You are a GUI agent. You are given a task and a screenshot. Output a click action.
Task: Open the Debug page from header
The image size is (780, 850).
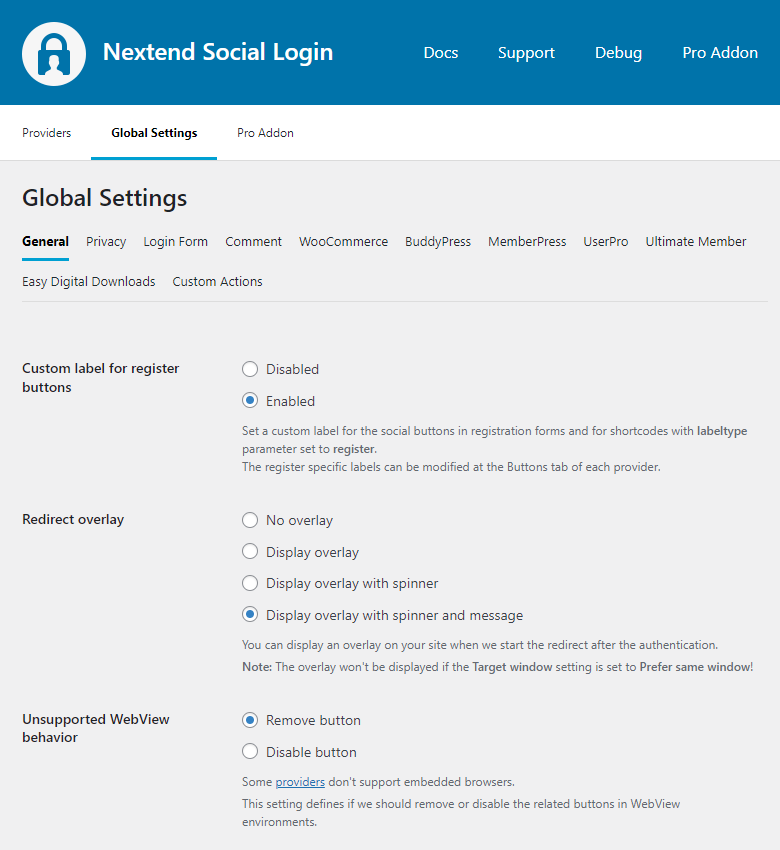618,53
